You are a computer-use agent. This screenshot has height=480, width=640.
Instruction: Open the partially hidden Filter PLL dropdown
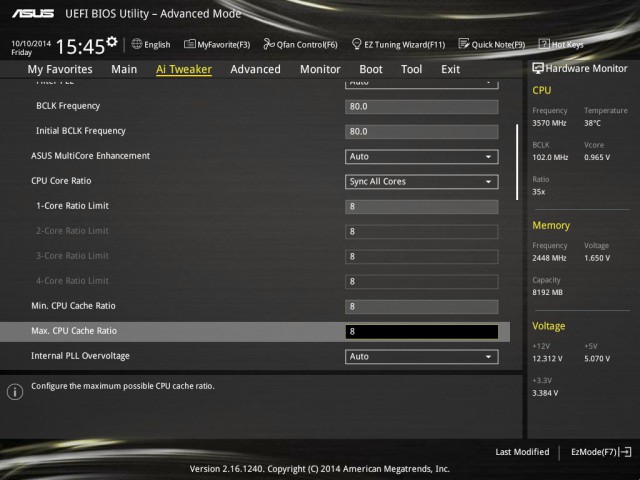(x=422, y=84)
